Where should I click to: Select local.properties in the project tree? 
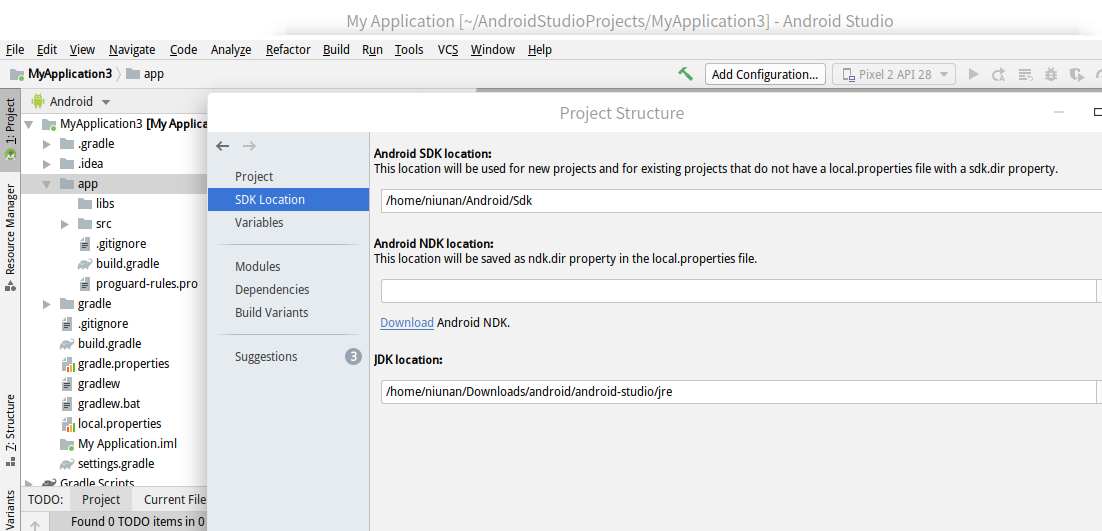point(119,424)
